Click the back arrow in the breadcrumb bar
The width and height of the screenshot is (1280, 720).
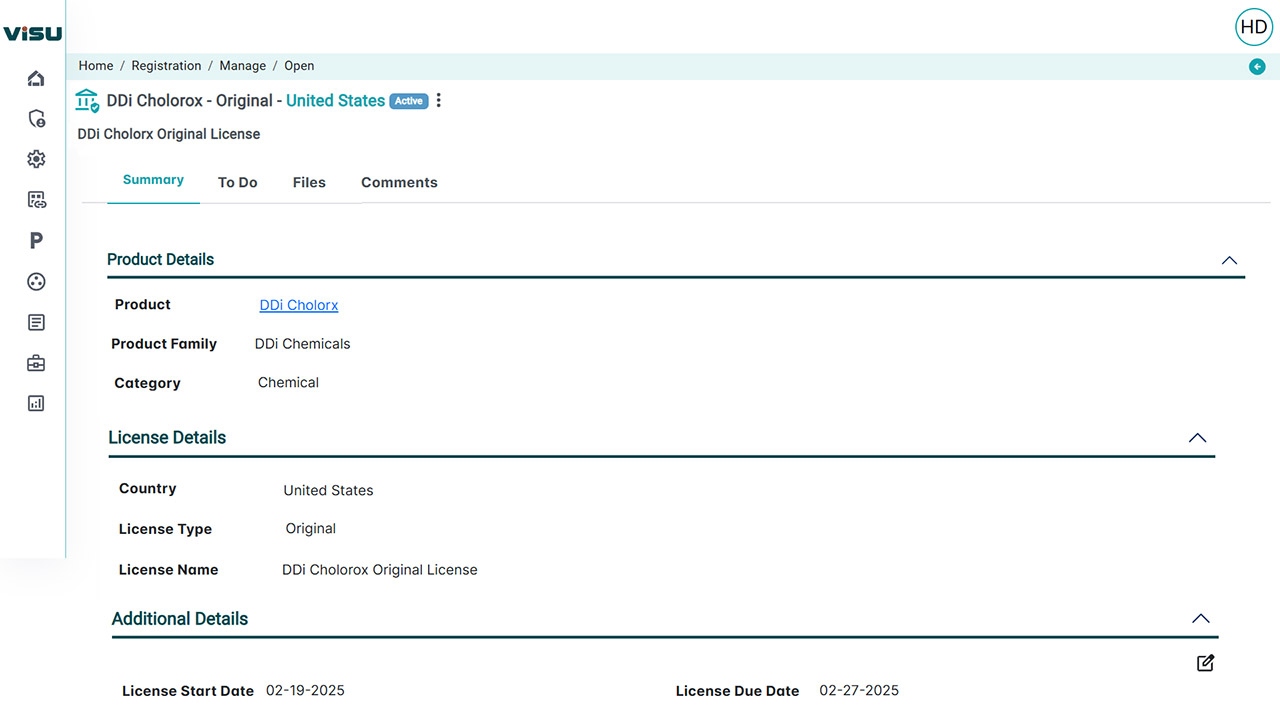[x=1257, y=67]
